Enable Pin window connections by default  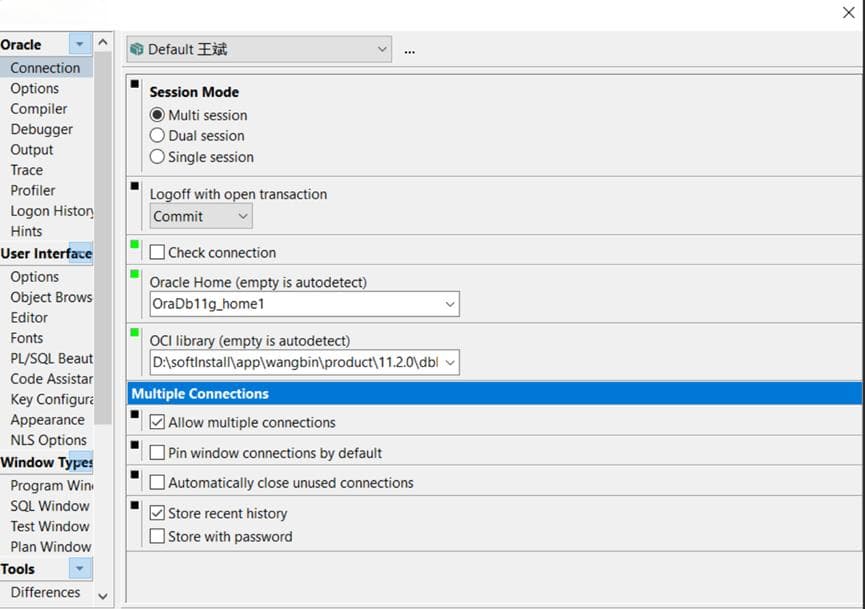coord(157,452)
